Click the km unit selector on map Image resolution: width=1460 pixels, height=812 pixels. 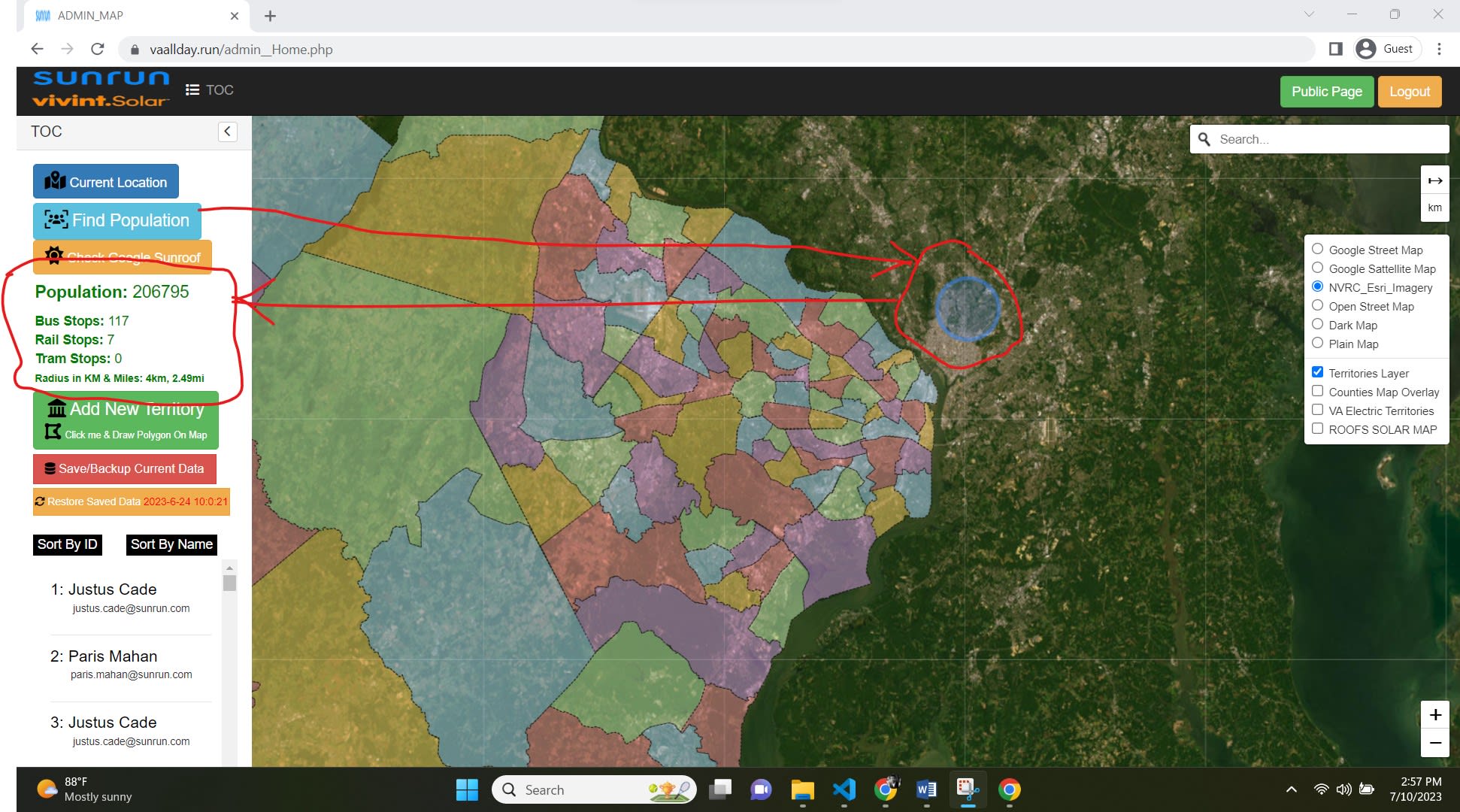point(1434,208)
